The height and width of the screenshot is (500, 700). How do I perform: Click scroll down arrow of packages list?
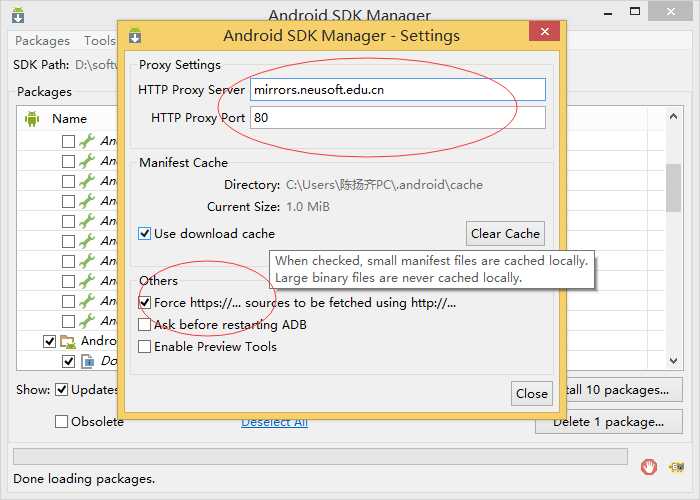tap(674, 360)
